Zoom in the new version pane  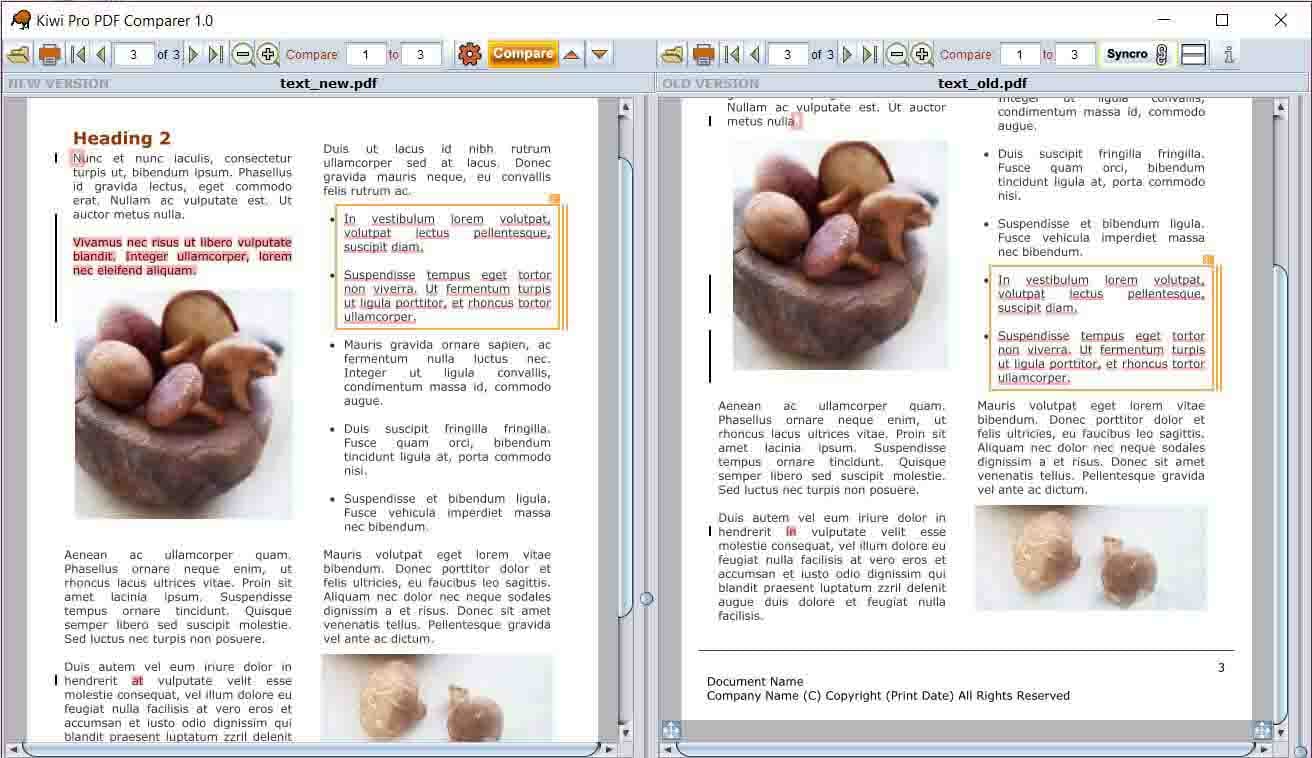click(x=268, y=54)
